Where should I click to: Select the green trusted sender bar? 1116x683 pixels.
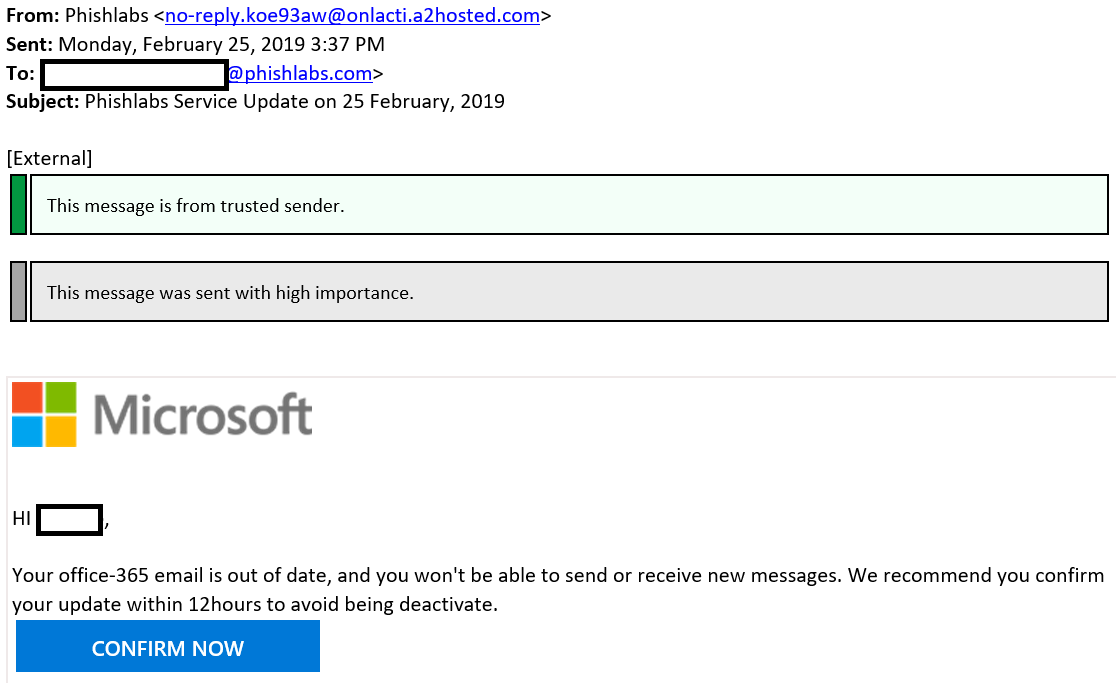point(19,205)
